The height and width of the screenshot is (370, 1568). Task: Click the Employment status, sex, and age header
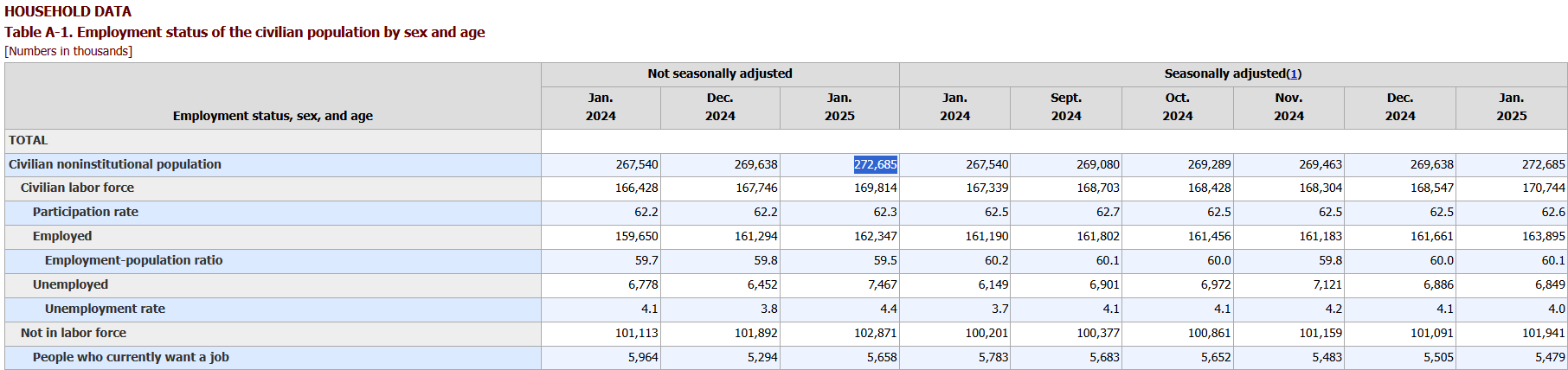click(273, 116)
